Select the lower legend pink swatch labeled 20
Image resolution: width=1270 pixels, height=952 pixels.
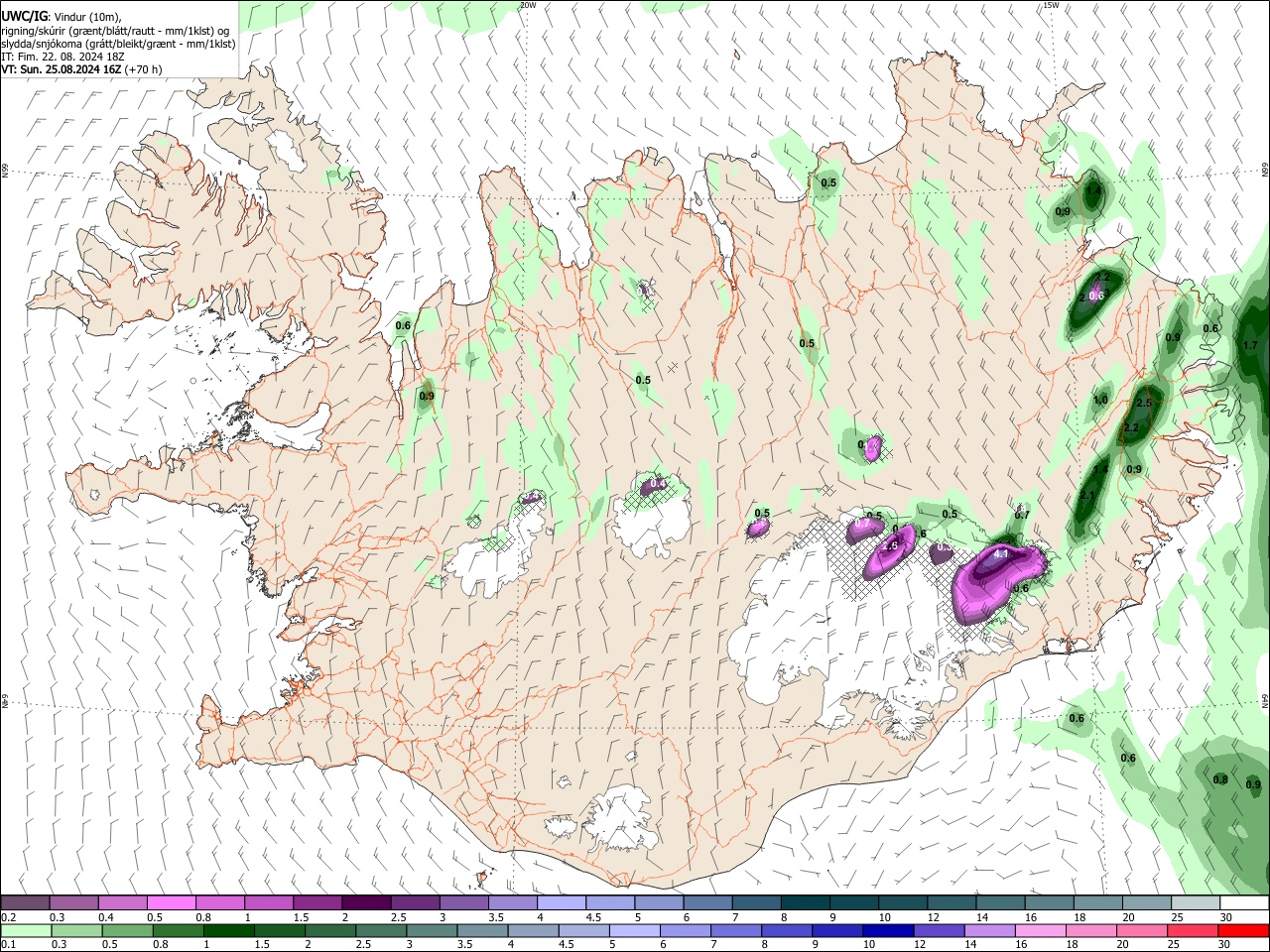coord(1143,931)
